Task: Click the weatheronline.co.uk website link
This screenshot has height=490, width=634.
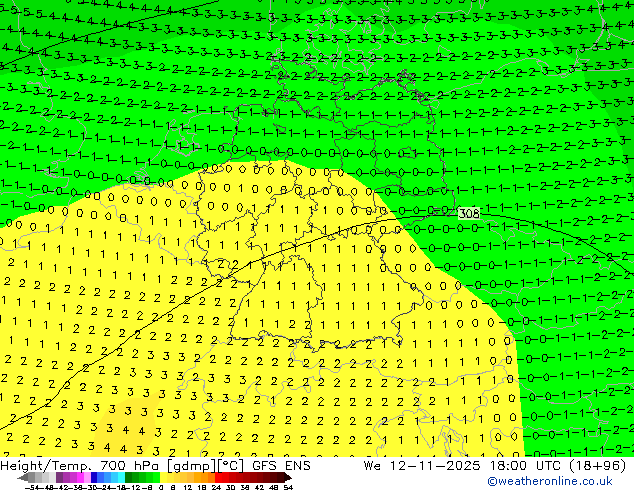Action: pyautogui.click(x=550, y=481)
